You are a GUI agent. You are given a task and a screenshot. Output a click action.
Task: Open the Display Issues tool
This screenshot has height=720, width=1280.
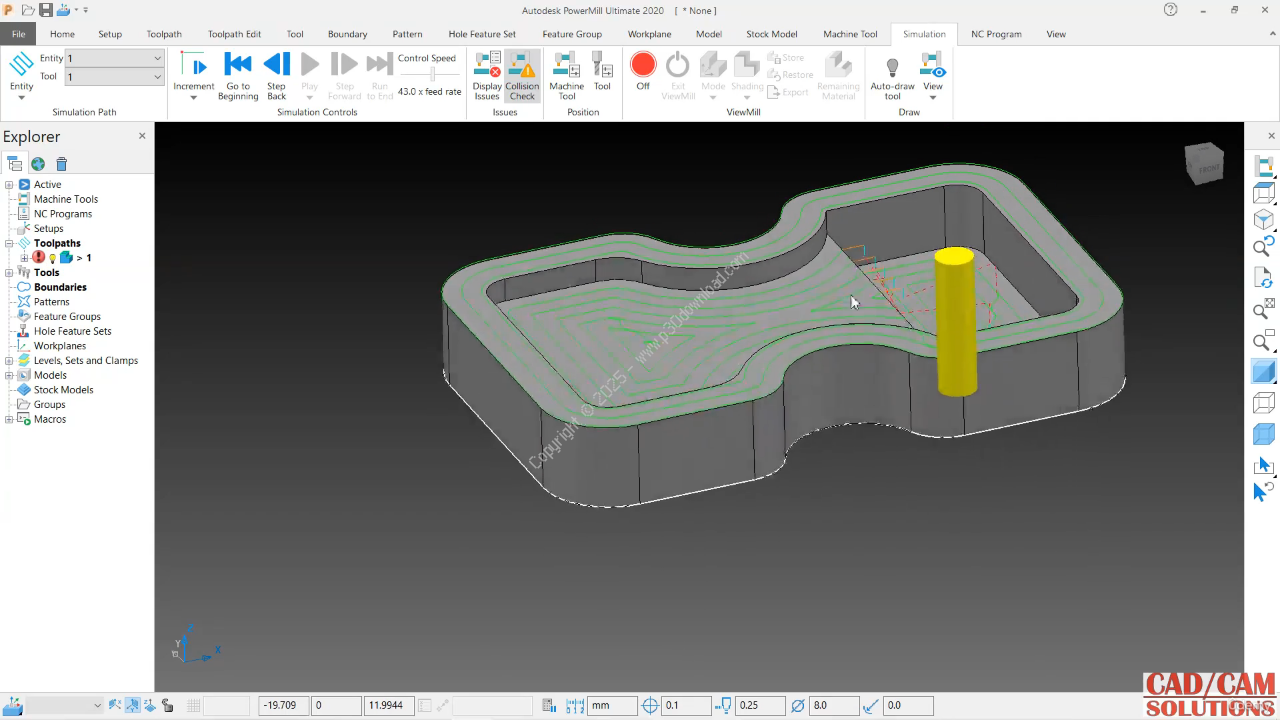[487, 76]
